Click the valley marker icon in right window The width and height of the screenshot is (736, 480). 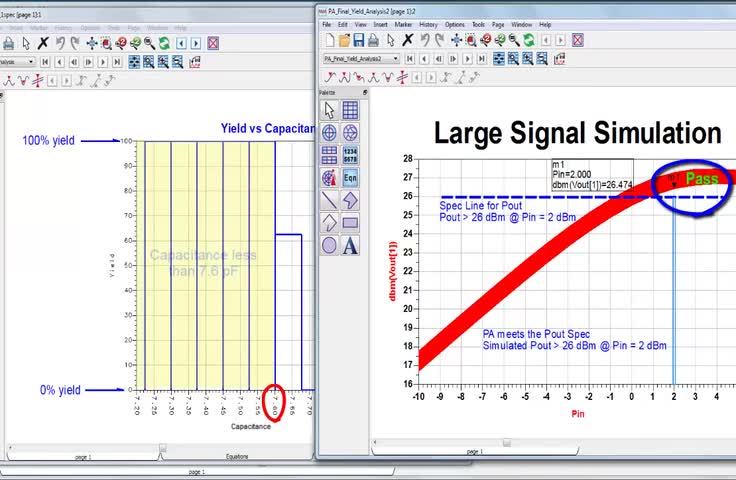click(x=388, y=77)
